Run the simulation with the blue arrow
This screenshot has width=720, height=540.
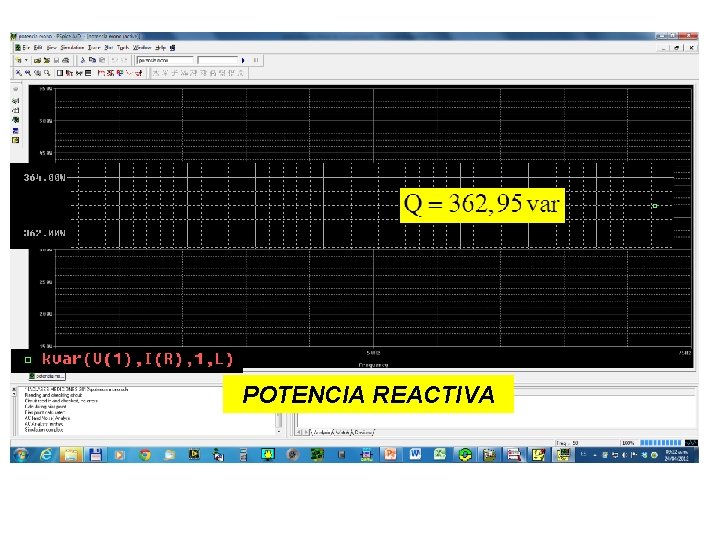click(x=242, y=60)
